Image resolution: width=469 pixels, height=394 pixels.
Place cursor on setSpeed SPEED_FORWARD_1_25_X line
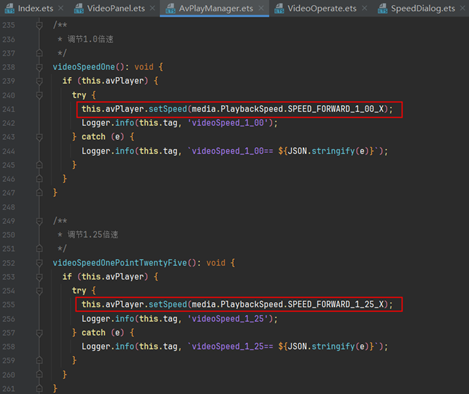point(237,304)
